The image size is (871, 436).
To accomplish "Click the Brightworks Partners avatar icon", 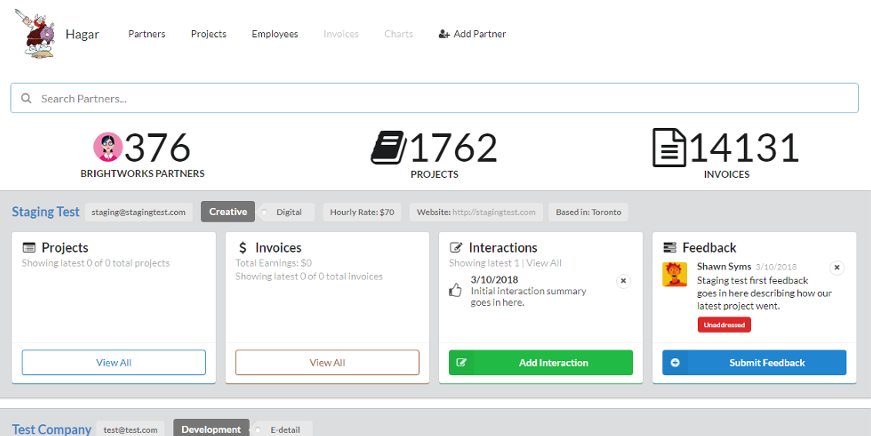I will point(107,147).
